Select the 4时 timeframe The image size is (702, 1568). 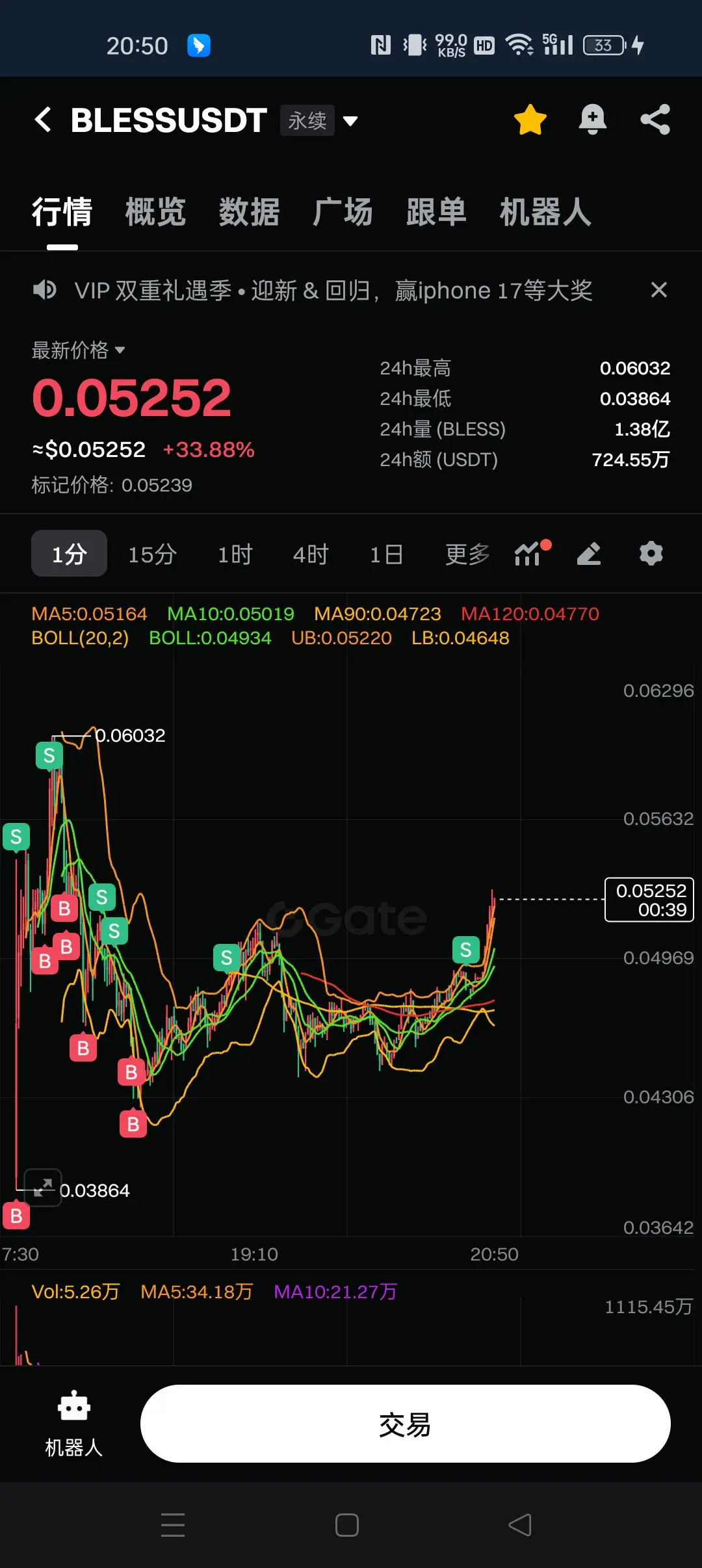click(x=311, y=555)
